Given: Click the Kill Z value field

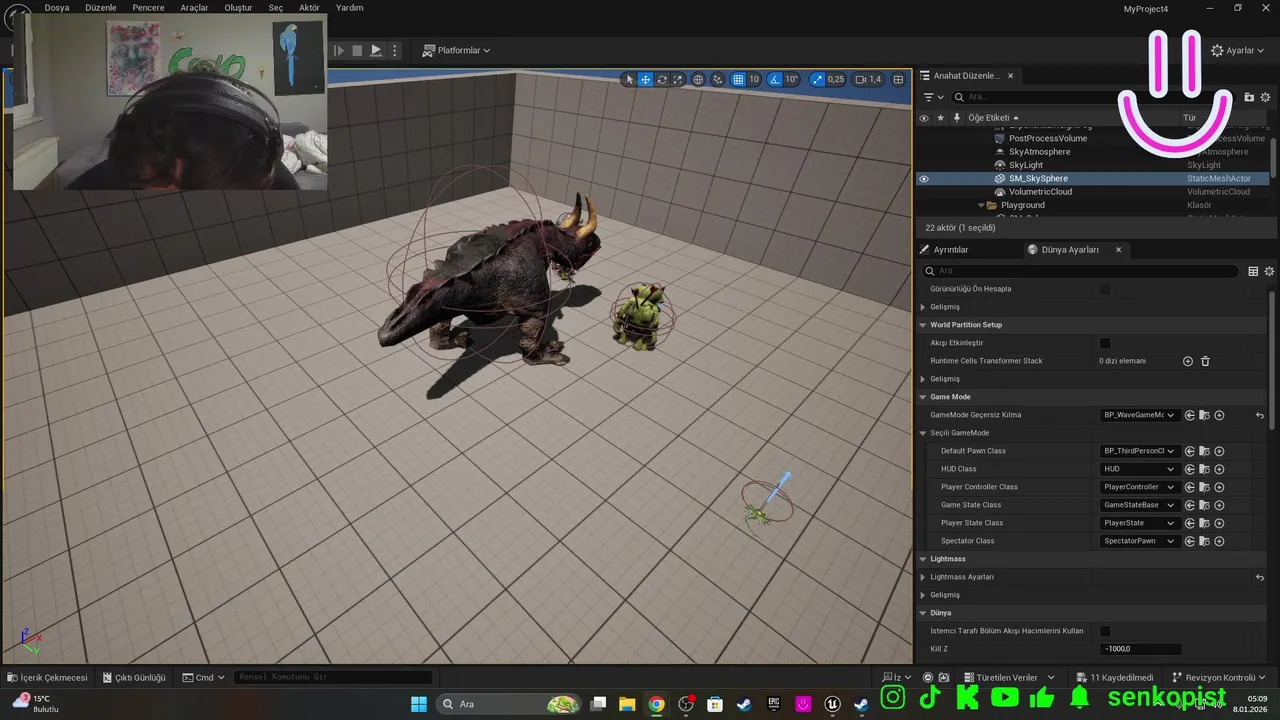Looking at the screenshot, I should pyautogui.click(x=1140, y=649).
